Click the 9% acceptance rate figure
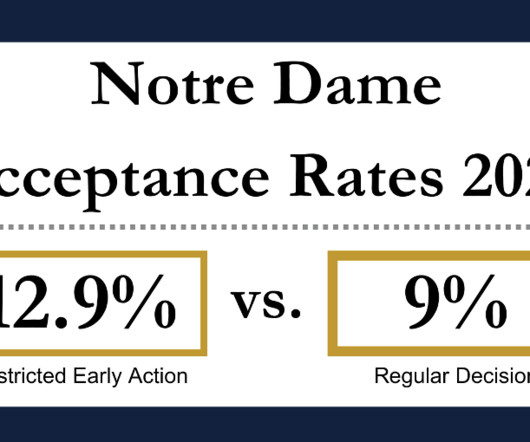Screen dimensions: 530x442 point(455,302)
